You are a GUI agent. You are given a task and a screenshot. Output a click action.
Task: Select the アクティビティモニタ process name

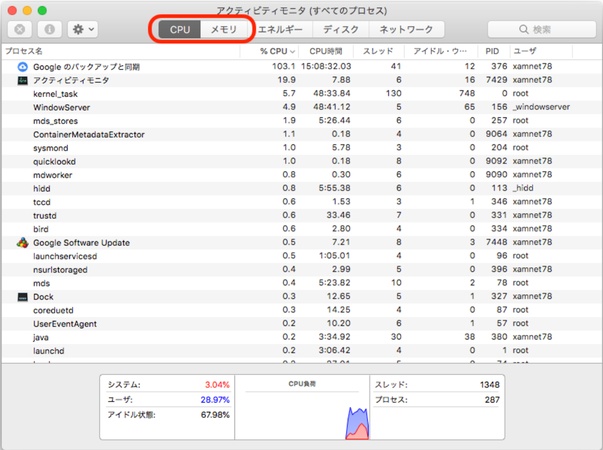point(71,80)
